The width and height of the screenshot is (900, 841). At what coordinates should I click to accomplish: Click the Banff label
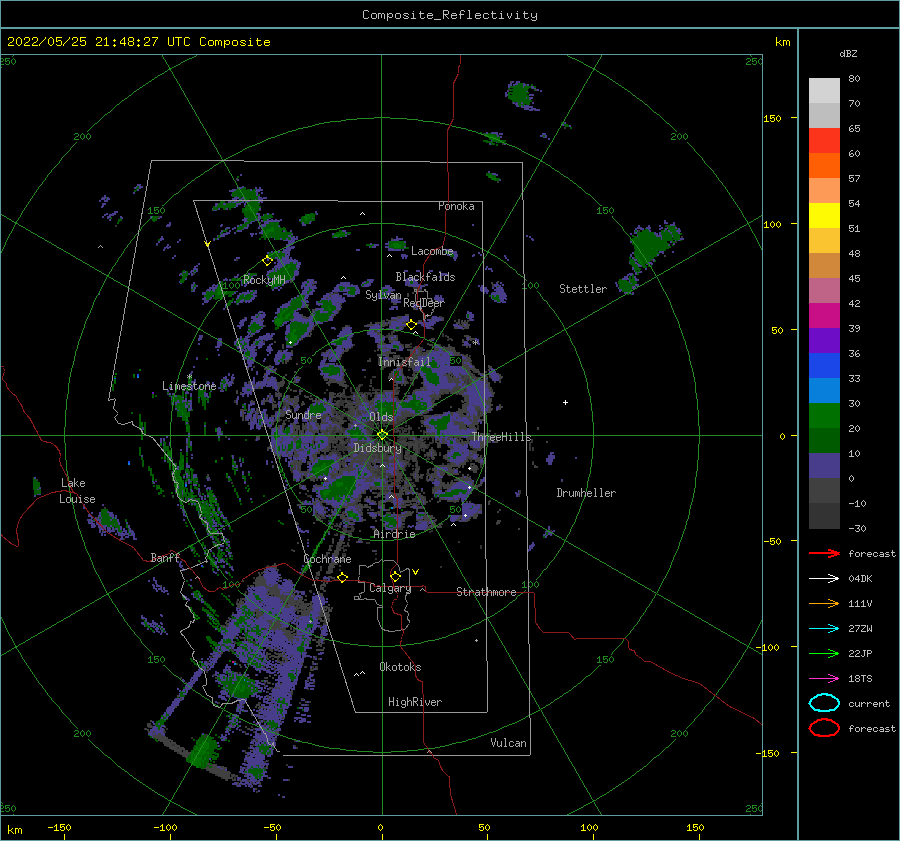[165, 557]
